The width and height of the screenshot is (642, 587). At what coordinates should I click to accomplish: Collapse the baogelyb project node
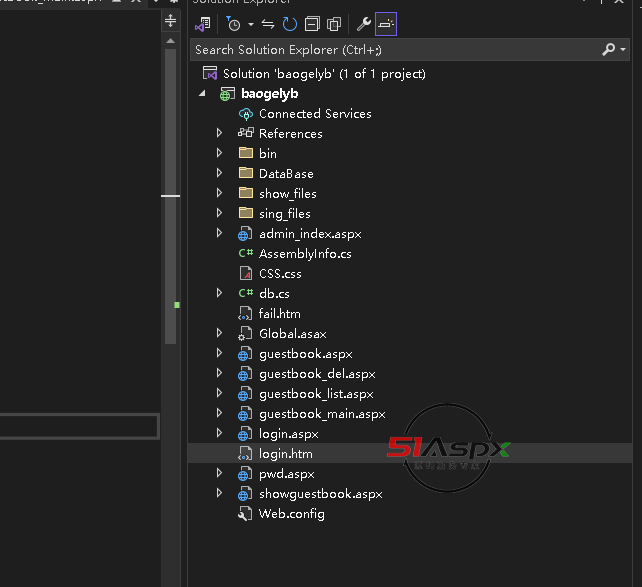pos(203,94)
